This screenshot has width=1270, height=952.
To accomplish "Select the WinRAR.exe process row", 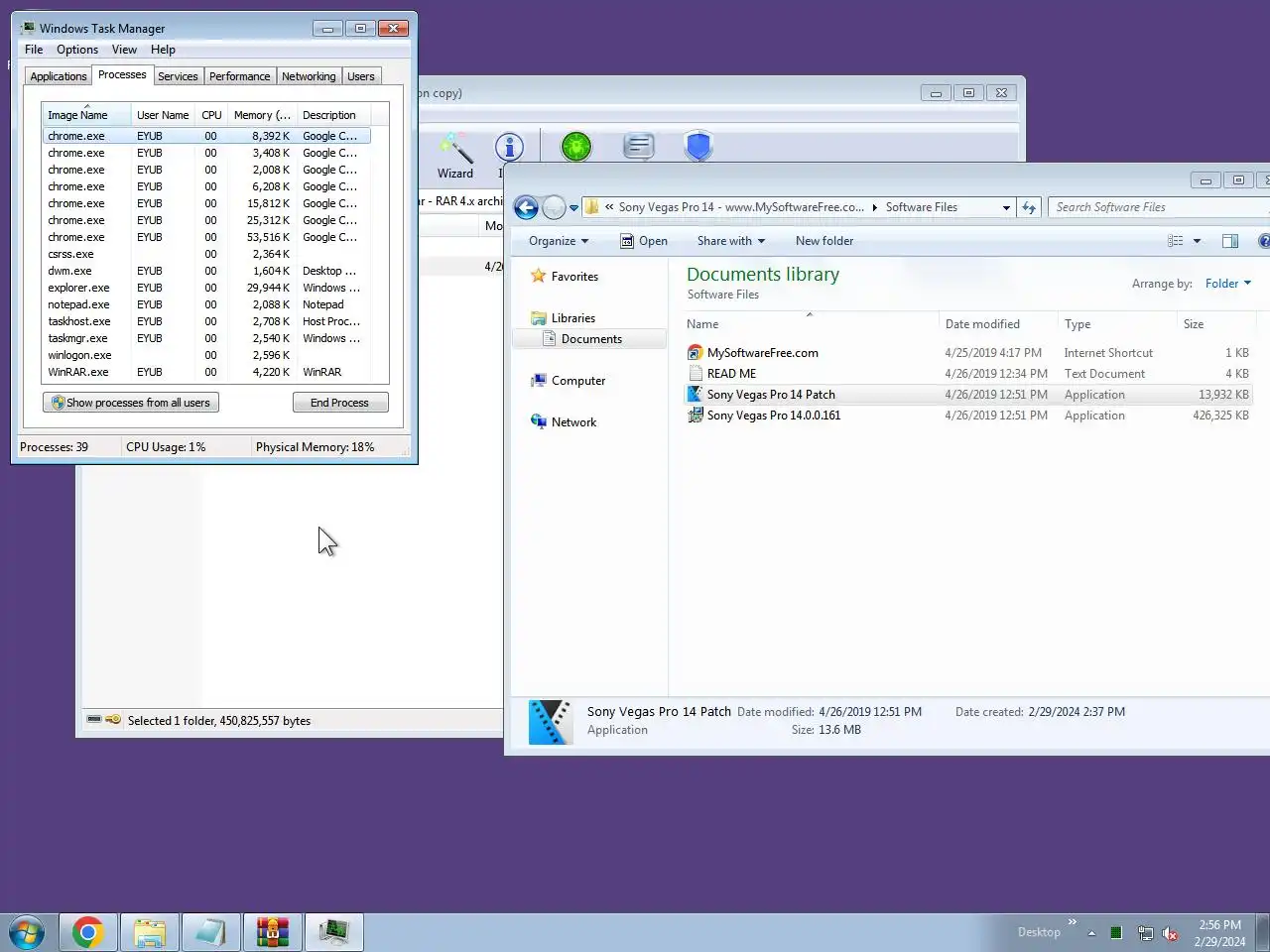I will 206,372.
